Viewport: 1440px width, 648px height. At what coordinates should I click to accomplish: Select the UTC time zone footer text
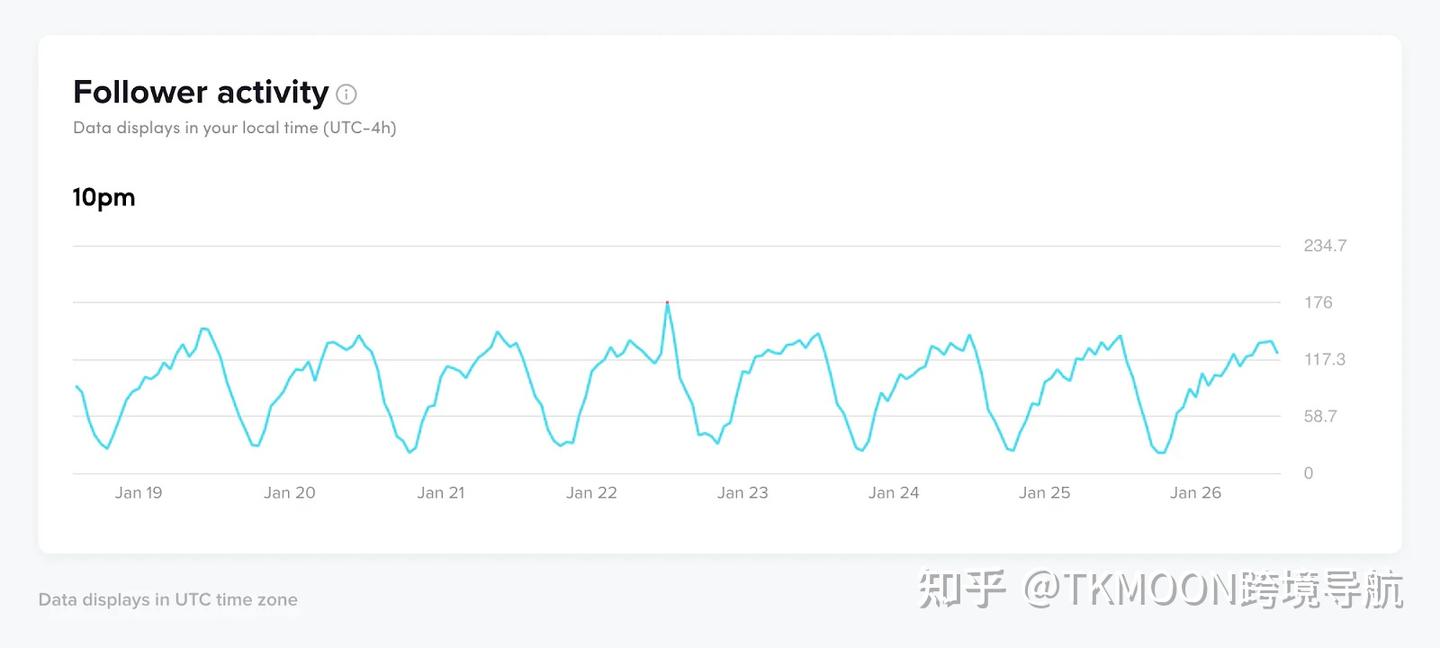click(167, 599)
